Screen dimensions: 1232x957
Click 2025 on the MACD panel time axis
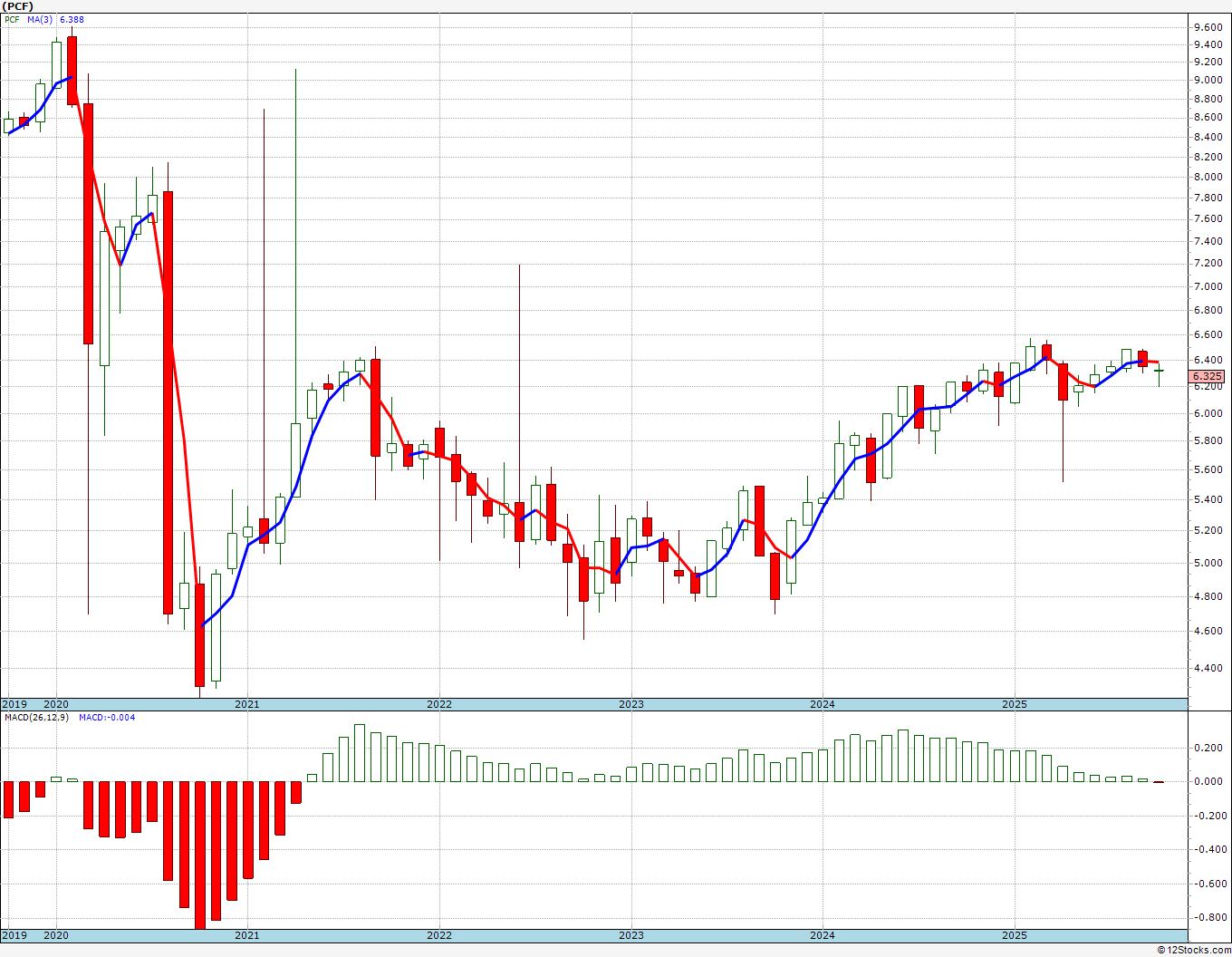click(x=1015, y=935)
